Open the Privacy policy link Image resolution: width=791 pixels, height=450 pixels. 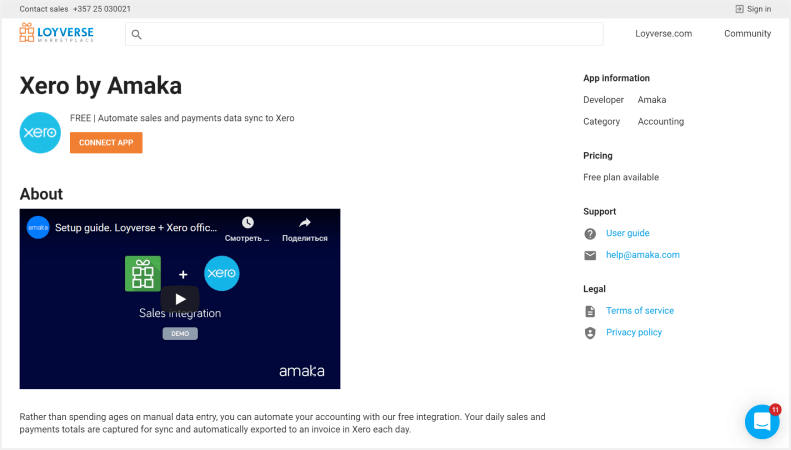point(634,332)
